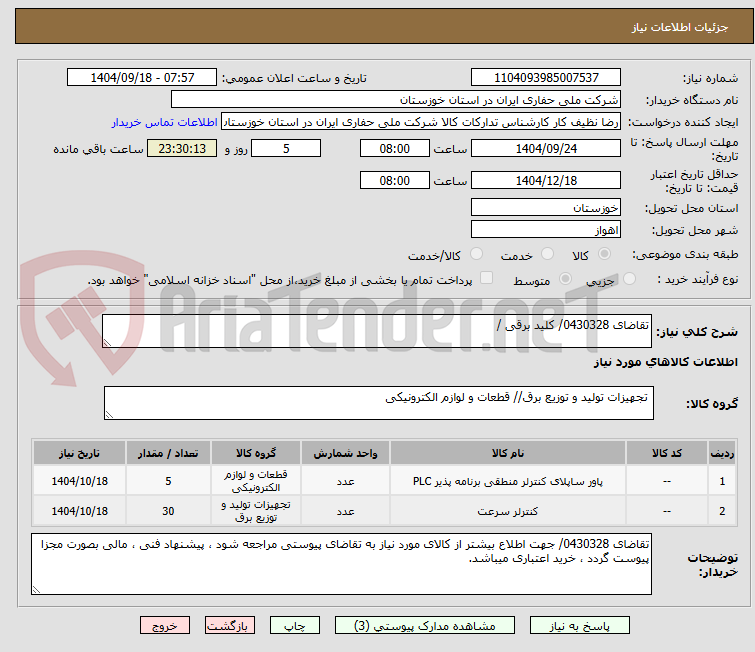Click the ایجاد کننده درخواست field
755x652 pixels.
(x=420, y=122)
